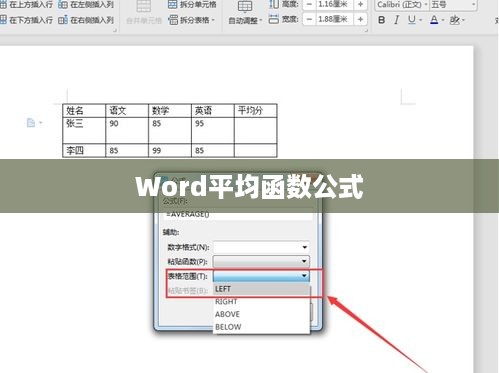
Task: Click the row height (高度) icon
Action: [x=274, y=4]
